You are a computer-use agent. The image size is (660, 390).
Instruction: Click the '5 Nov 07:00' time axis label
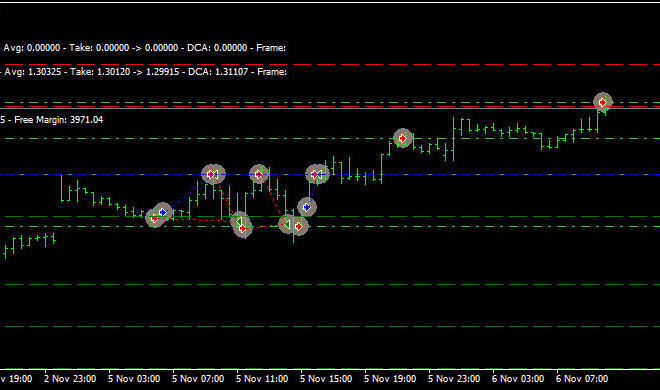pos(198,379)
